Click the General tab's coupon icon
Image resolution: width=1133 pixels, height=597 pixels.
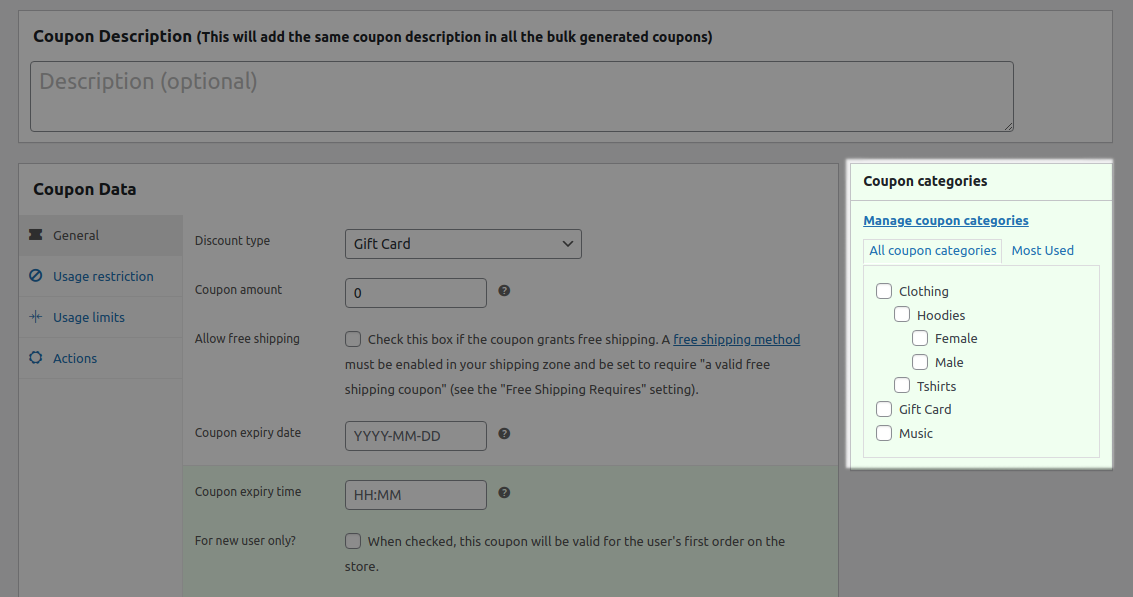[37, 235]
